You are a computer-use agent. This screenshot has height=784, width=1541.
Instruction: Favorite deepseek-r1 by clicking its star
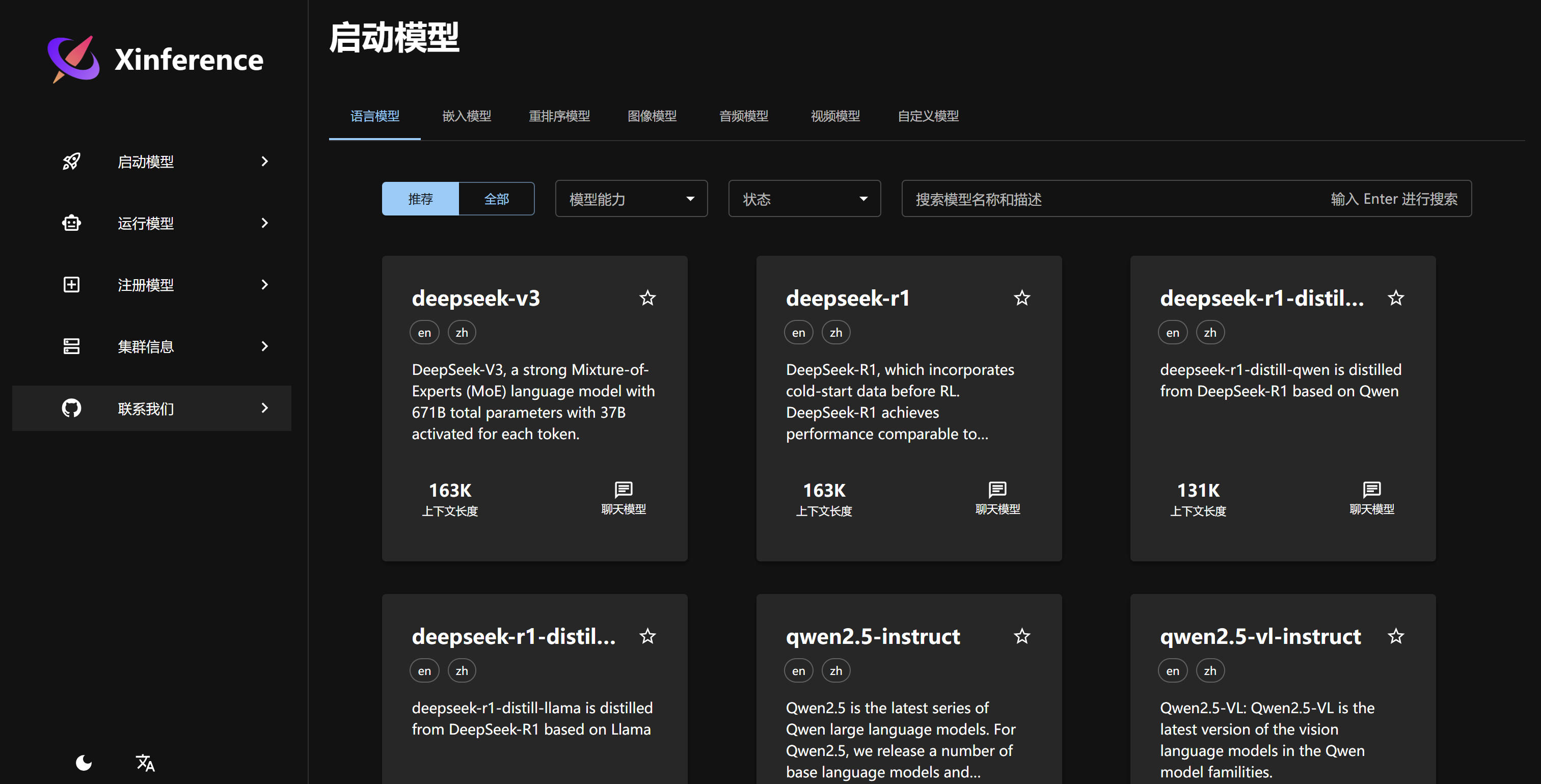(x=1022, y=297)
